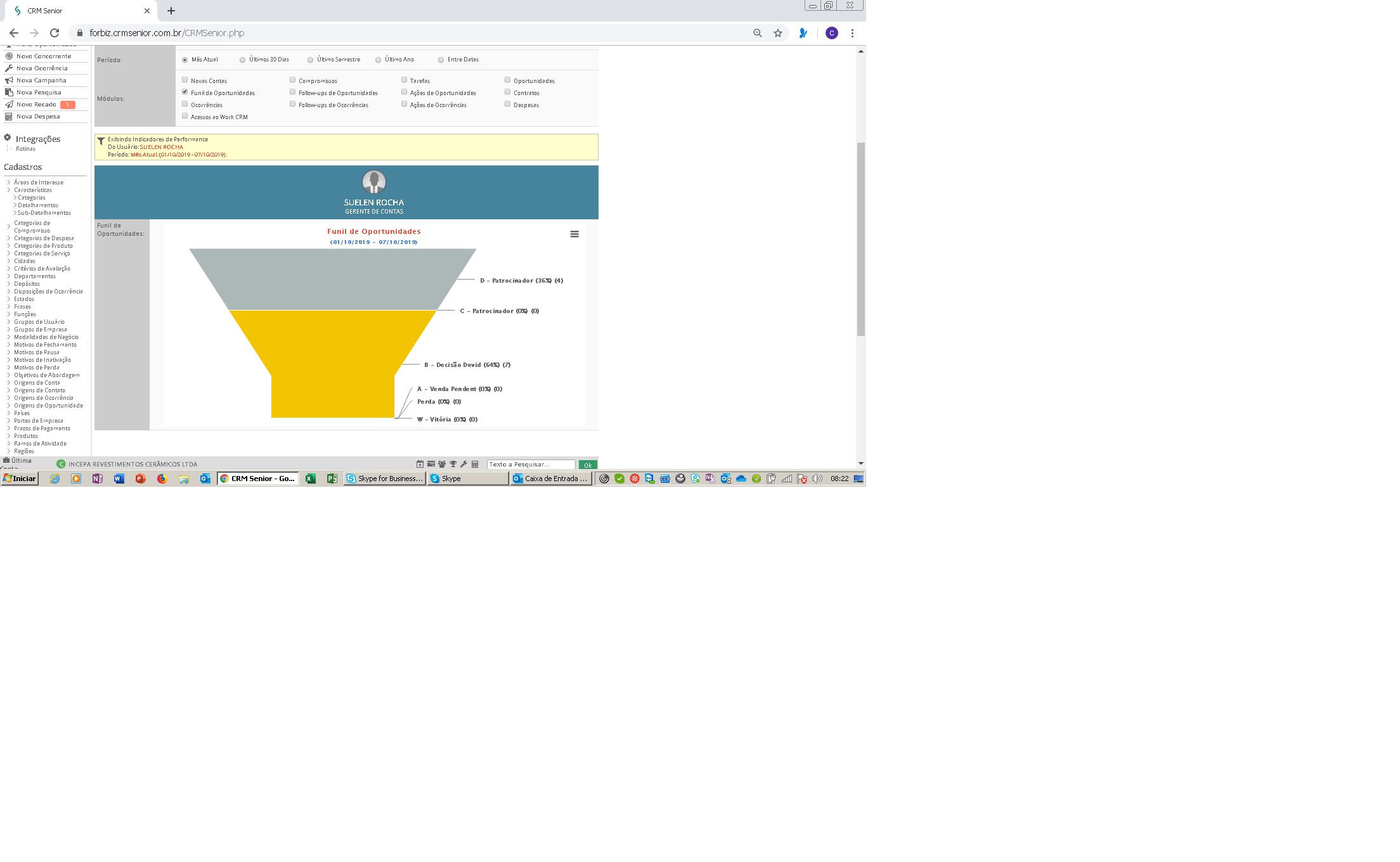Expand the Produtos cadastro entry
This screenshot has height=862, width=1400.
click(26, 436)
